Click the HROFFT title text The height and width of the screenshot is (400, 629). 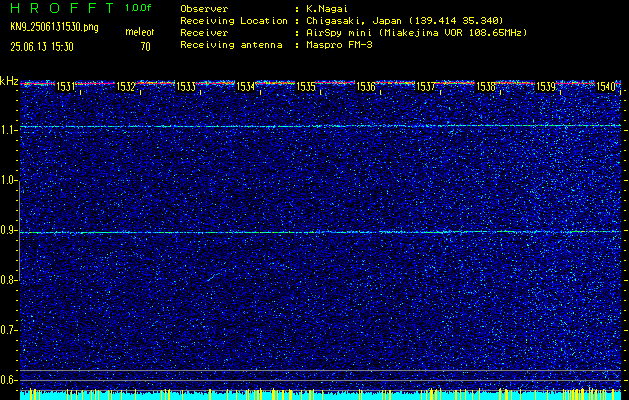click(x=63, y=8)
